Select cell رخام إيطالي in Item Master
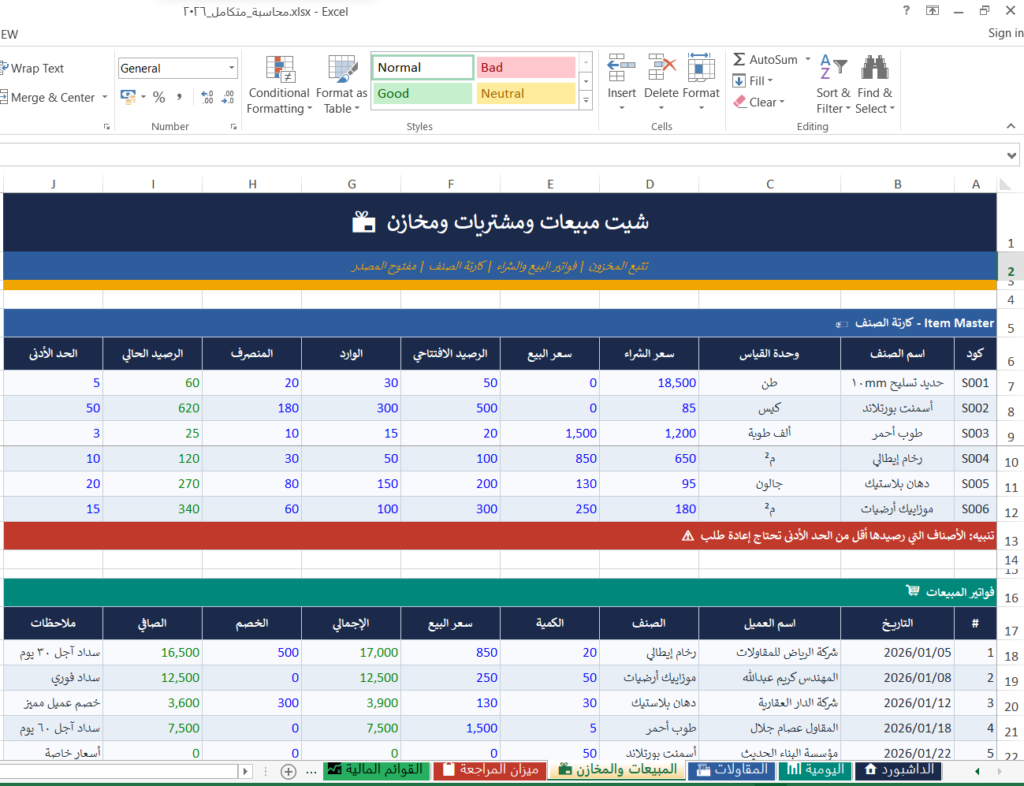Screen dimensions: 1024x786 (x=897, y=458)
